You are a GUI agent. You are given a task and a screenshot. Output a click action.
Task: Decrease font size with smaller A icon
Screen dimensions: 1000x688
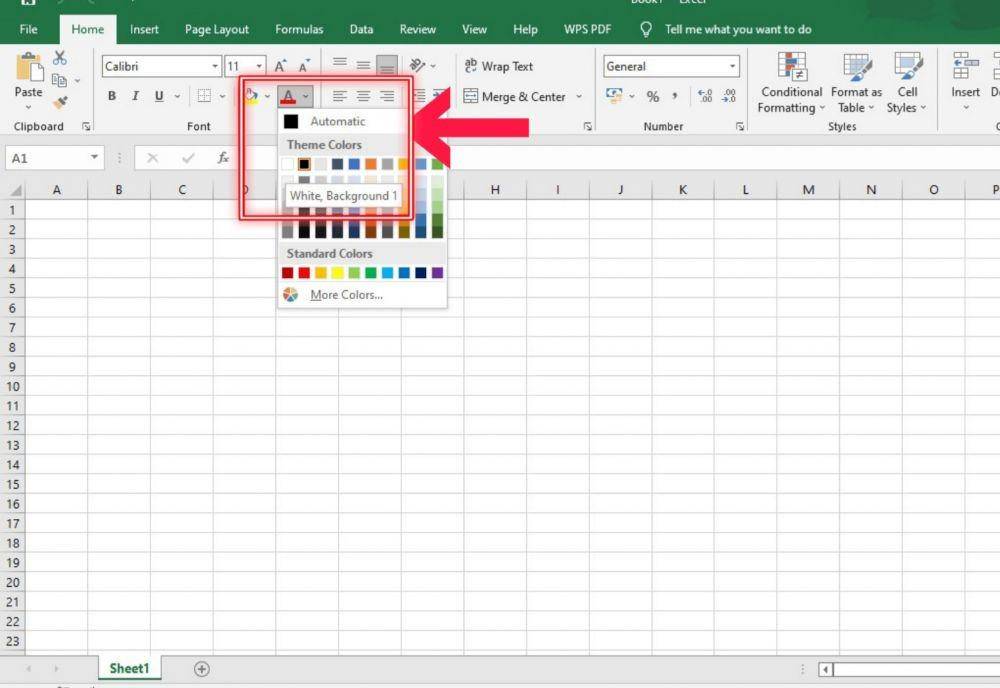[304, 66]
